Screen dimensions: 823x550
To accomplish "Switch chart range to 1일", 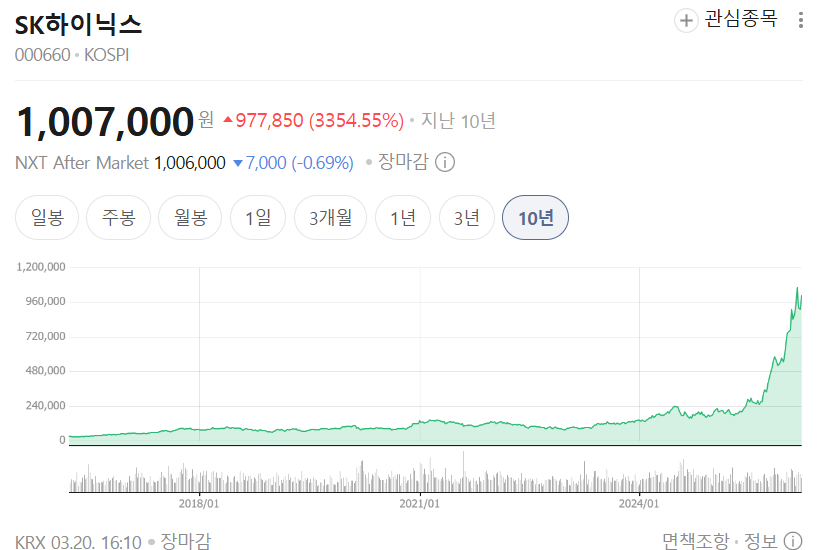I will pyautogui.click(x=258, y=218).
